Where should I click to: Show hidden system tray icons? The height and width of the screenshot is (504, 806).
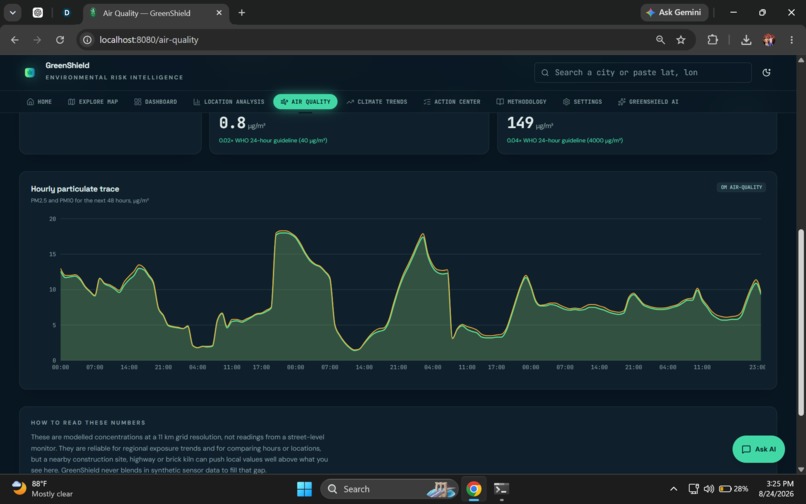673,489
